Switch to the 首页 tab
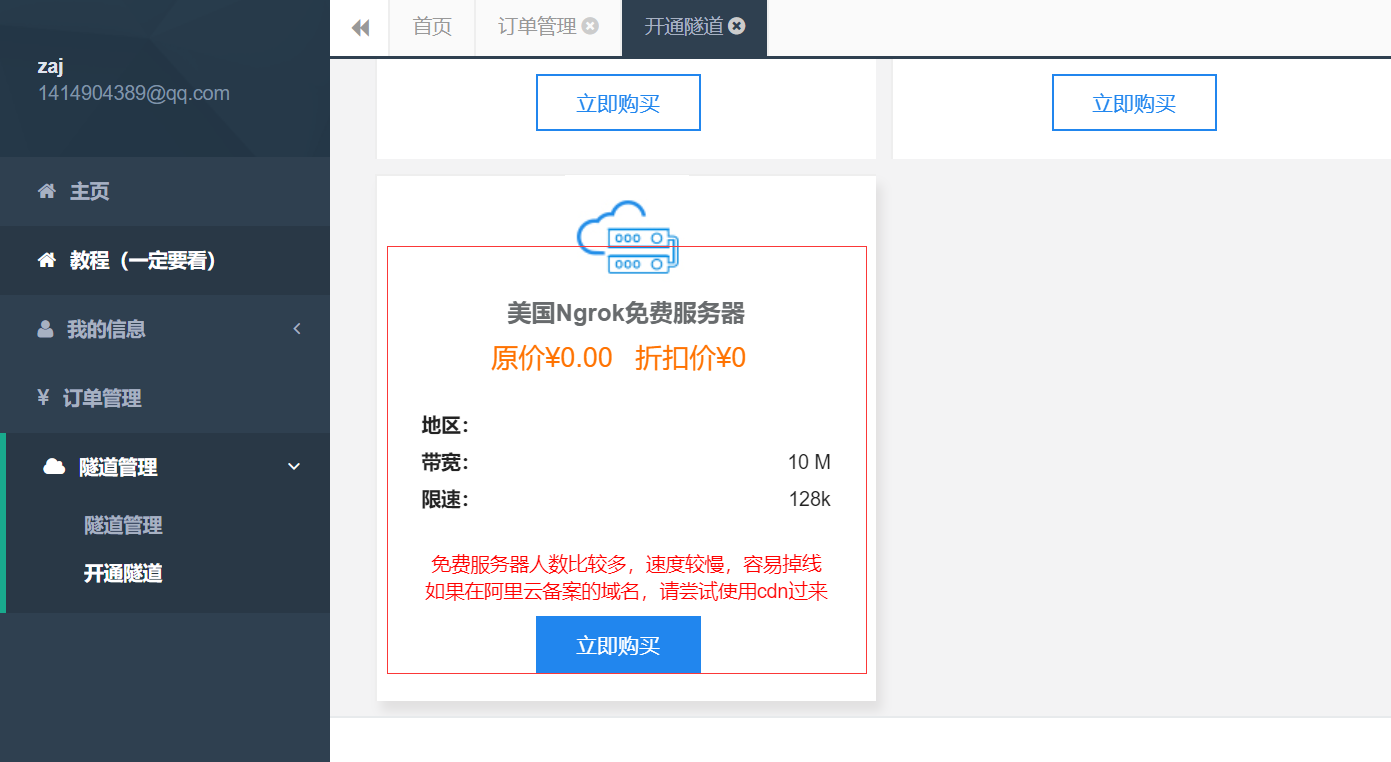This screenshot has width=1391, height=762. click(x=432, y=27)
